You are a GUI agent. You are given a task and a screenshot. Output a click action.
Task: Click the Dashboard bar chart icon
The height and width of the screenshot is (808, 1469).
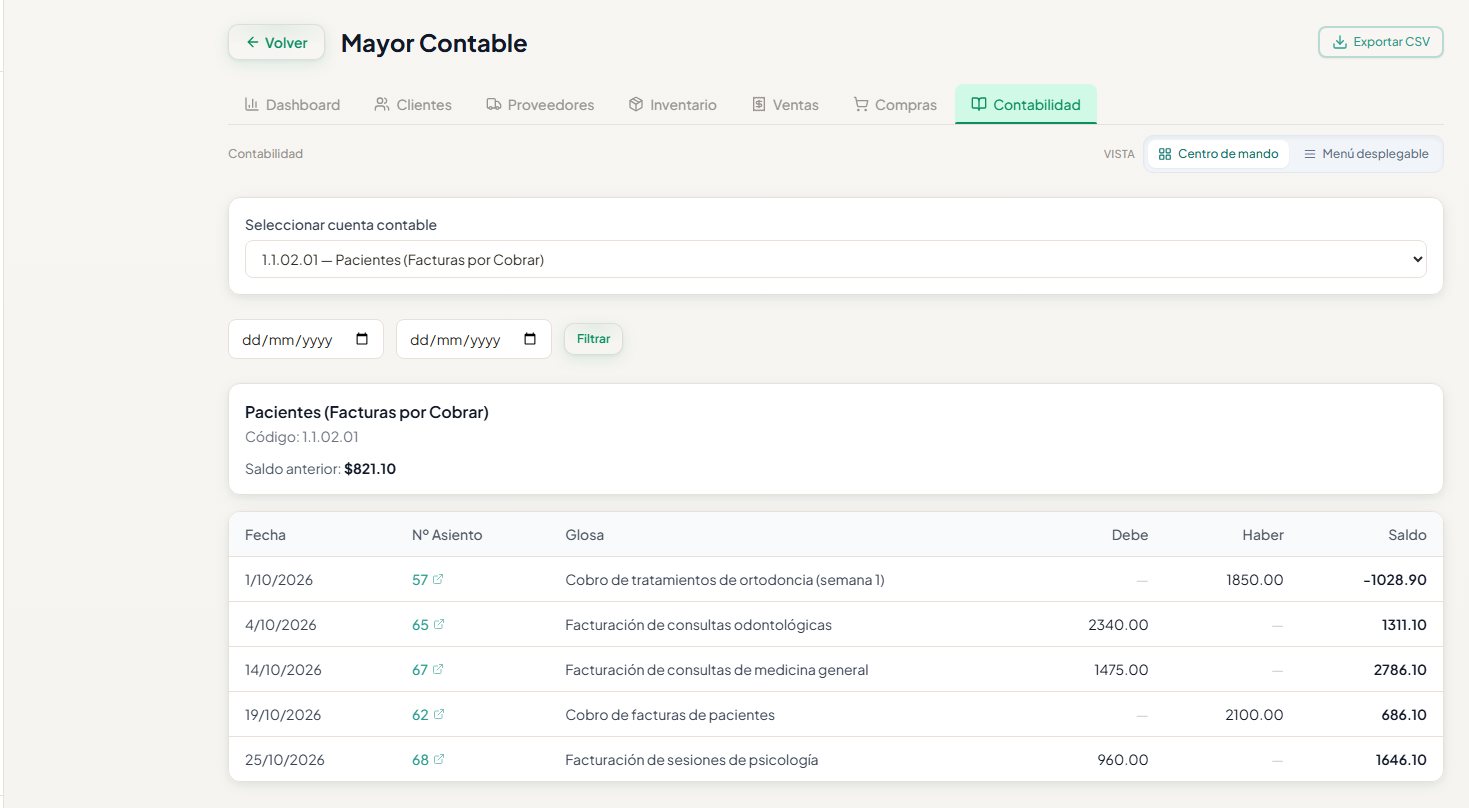(252, 104)
